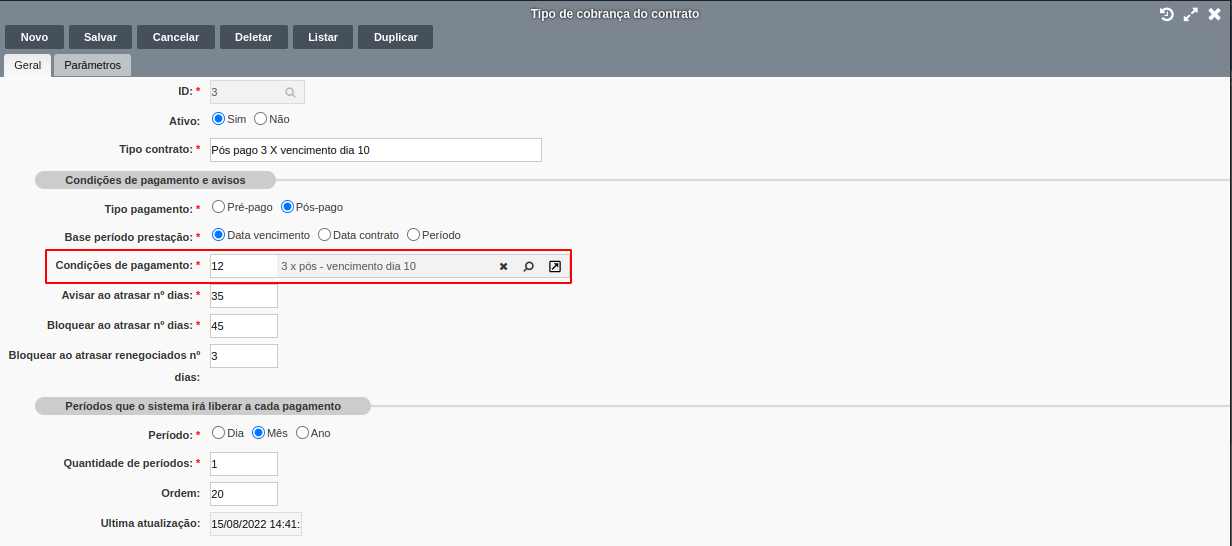
Task: Open Condições de pagamento record in new window
Action: click(x=555, y=267)
